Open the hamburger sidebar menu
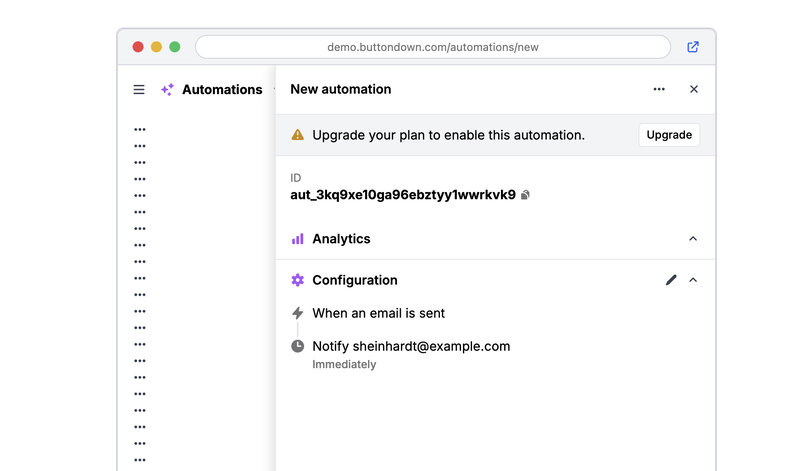Screen dimensions: 800x471 [139, 90]
